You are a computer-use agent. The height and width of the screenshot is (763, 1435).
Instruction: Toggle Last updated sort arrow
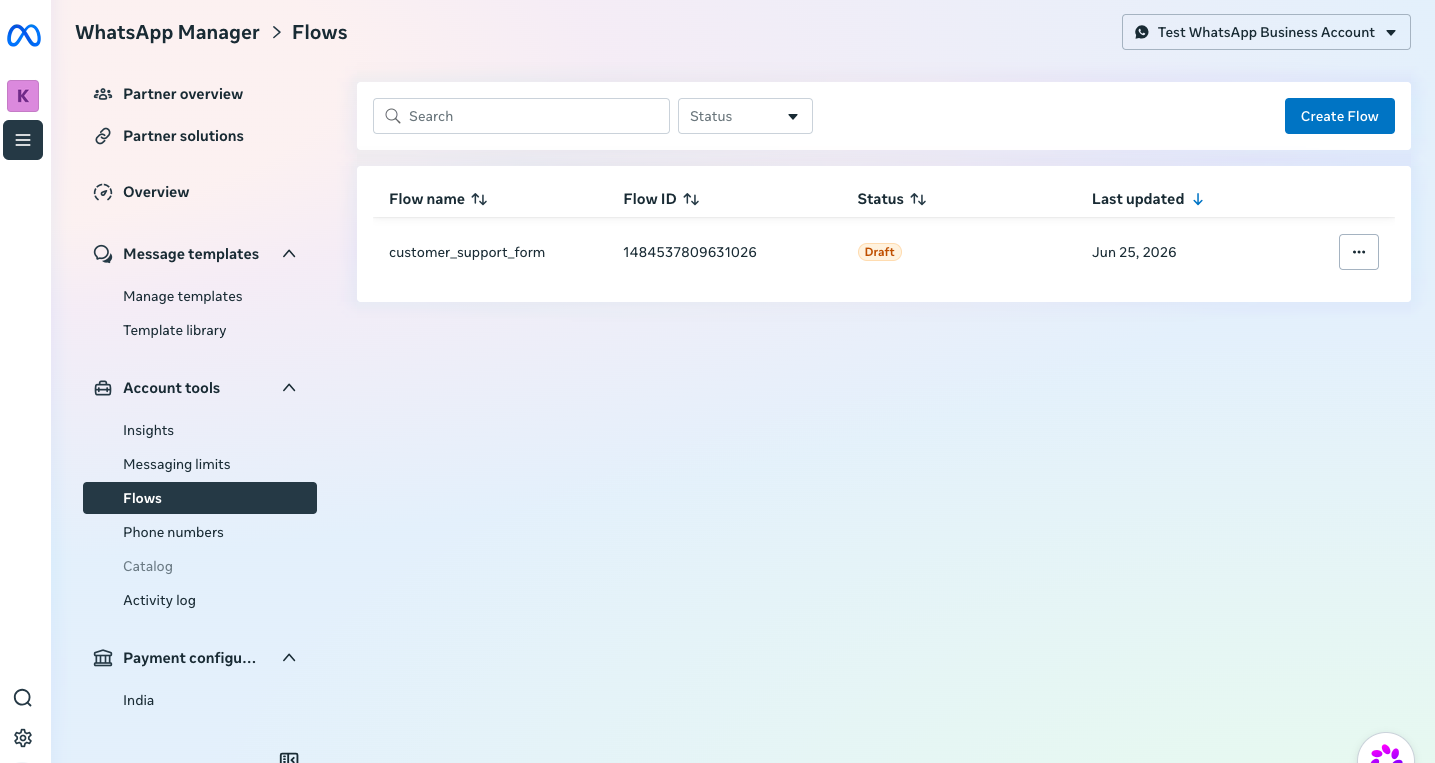pyautogui.click(x=1198, y=199)
